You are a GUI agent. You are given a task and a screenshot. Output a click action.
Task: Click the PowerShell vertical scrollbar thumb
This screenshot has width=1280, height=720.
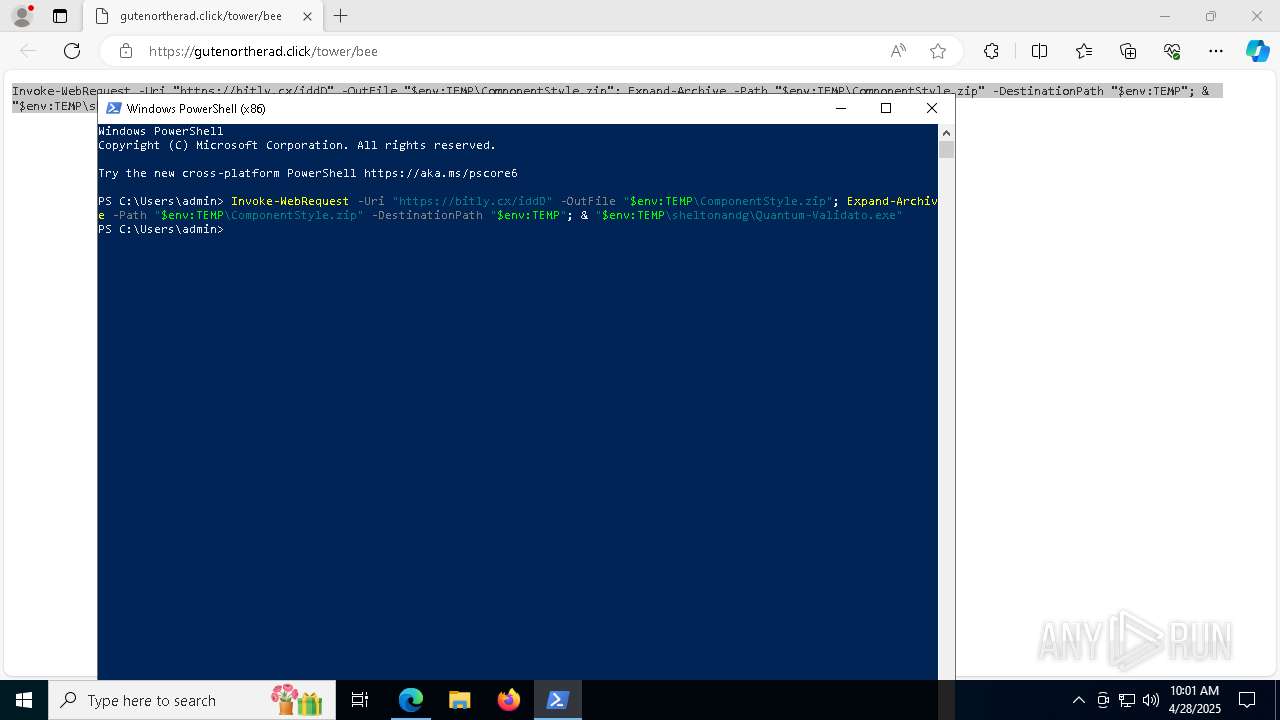946,149
